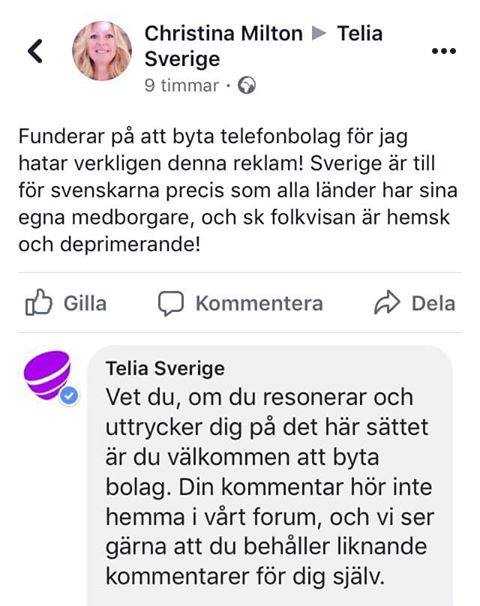Image resolution: width=480 pixels, height=606 pixels.
Task: Click the blue verified badge checkmark
Action: coord(69,396)
